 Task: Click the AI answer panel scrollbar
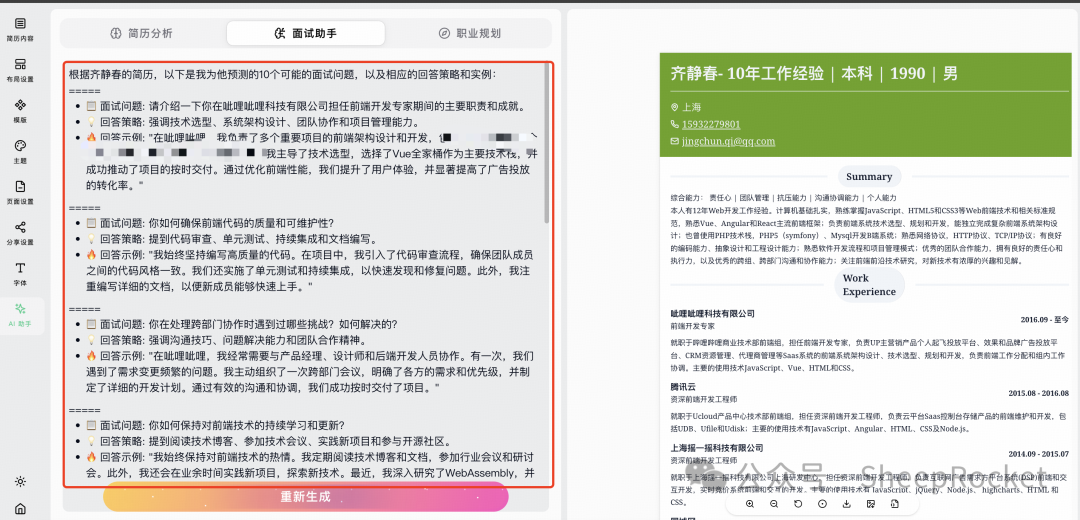(547, 145)
